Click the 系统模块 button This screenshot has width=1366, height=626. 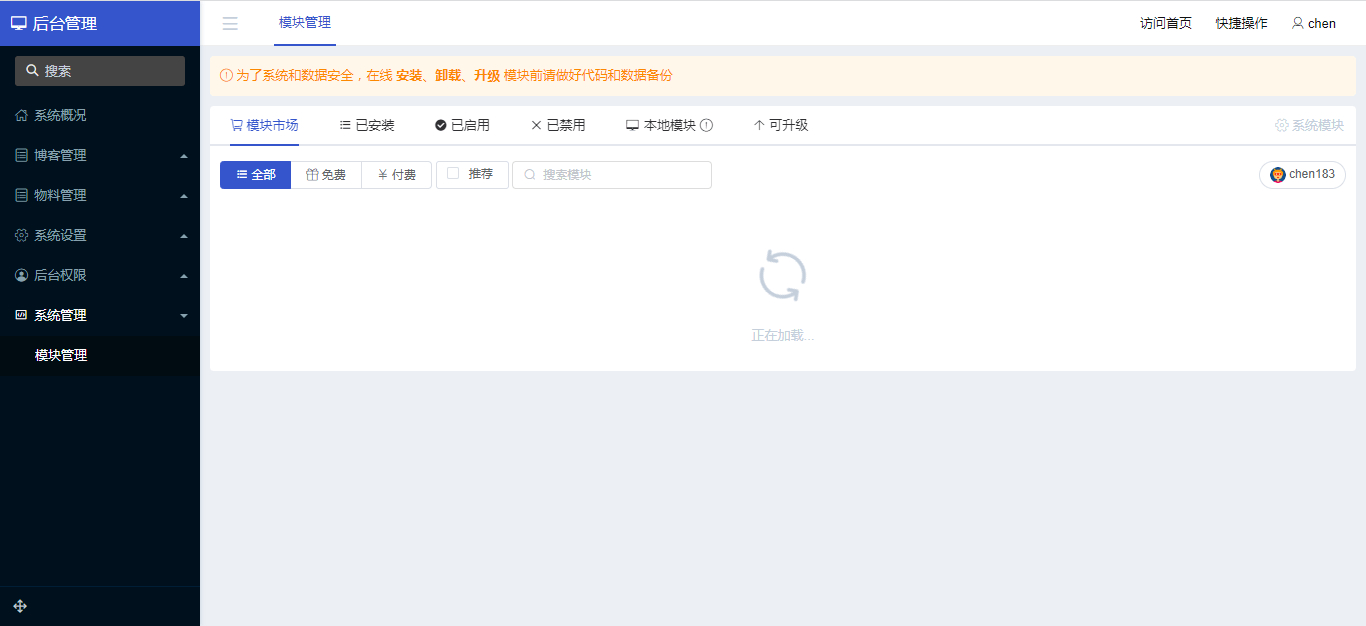pyautogui.click(x=1309, y=125)
